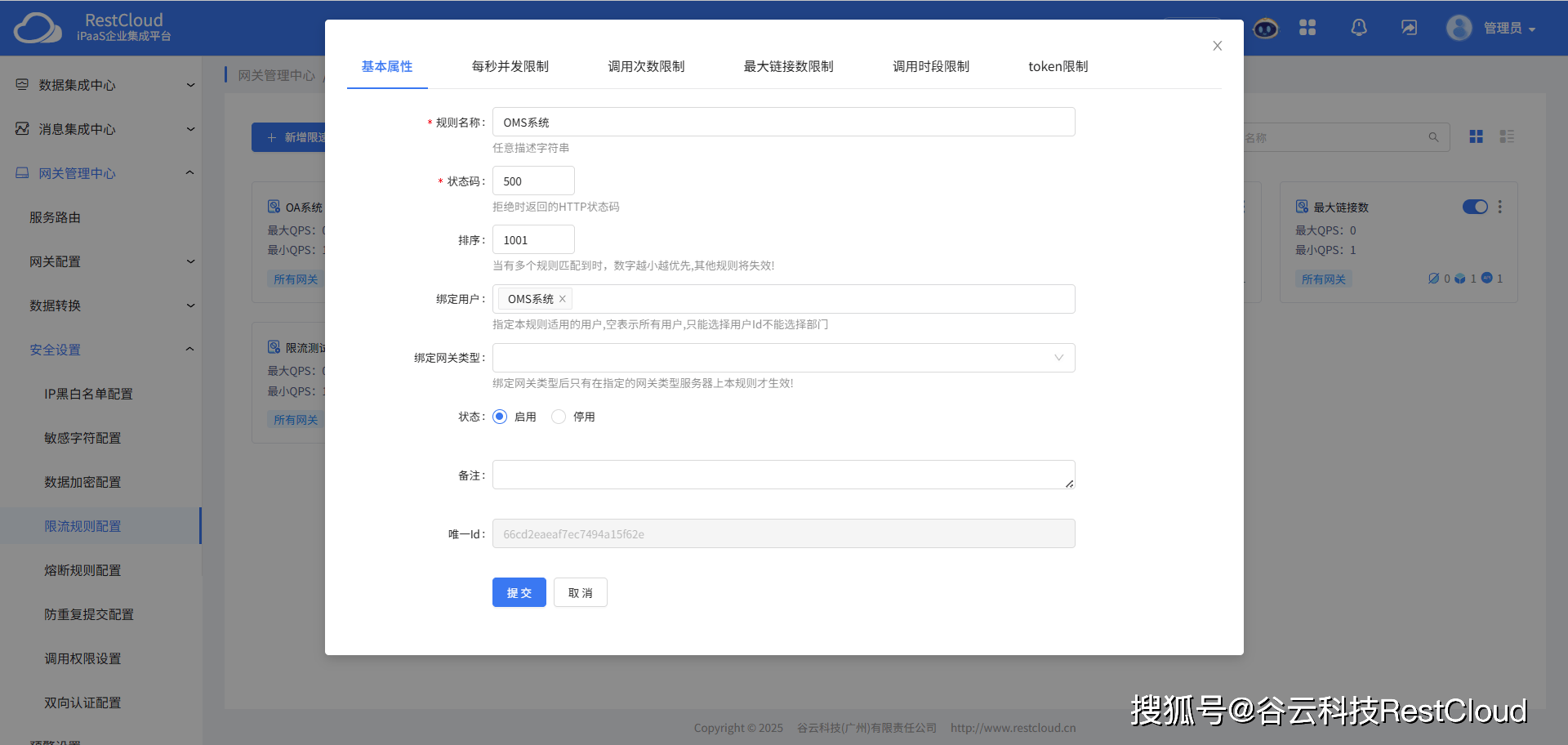Click the search magnifier icon
This screenshot has width=1568, height=745.
pyautogui.click(x=1435, y=137)
